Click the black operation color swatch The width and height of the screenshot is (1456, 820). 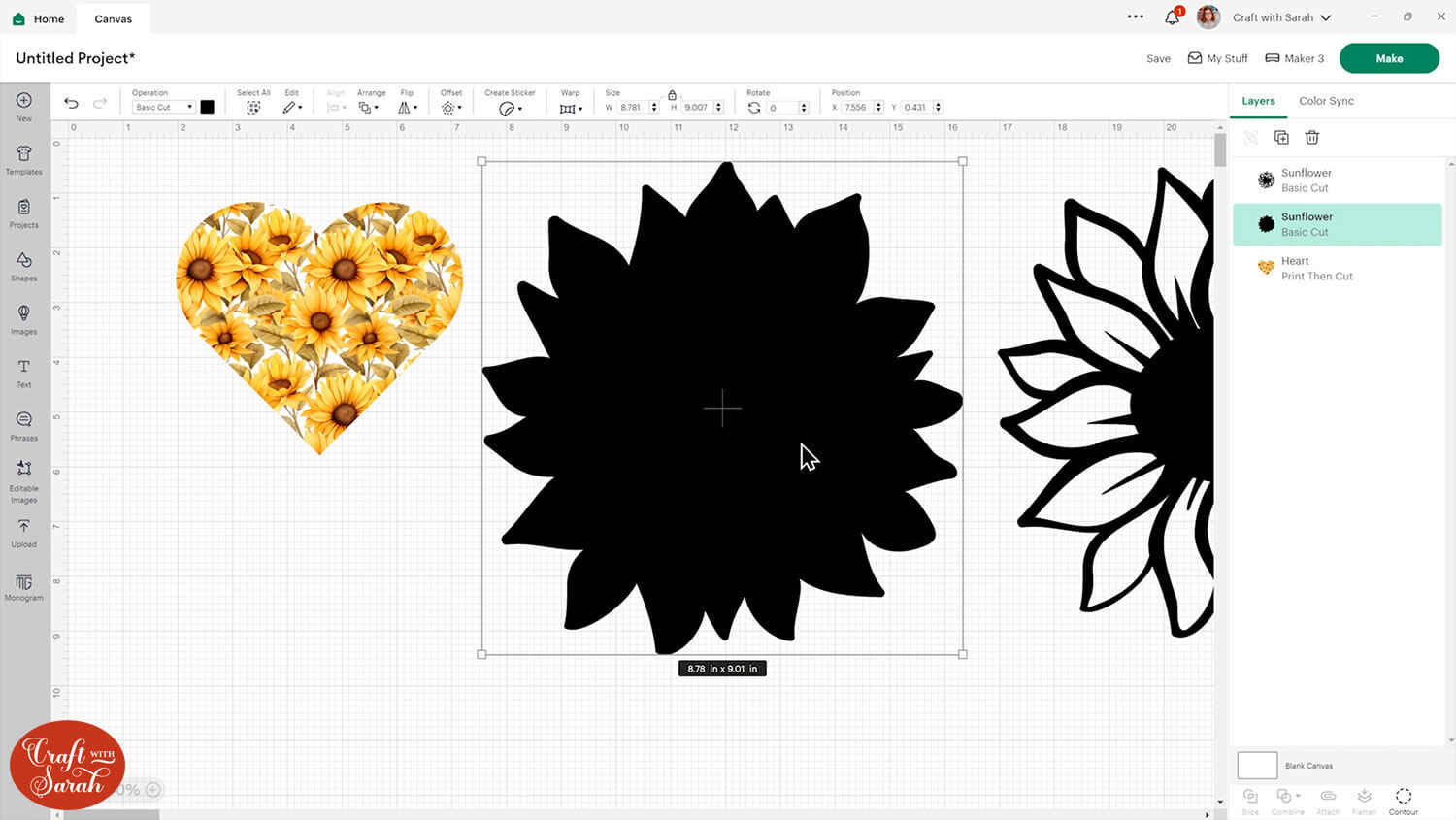click(207, 108)
